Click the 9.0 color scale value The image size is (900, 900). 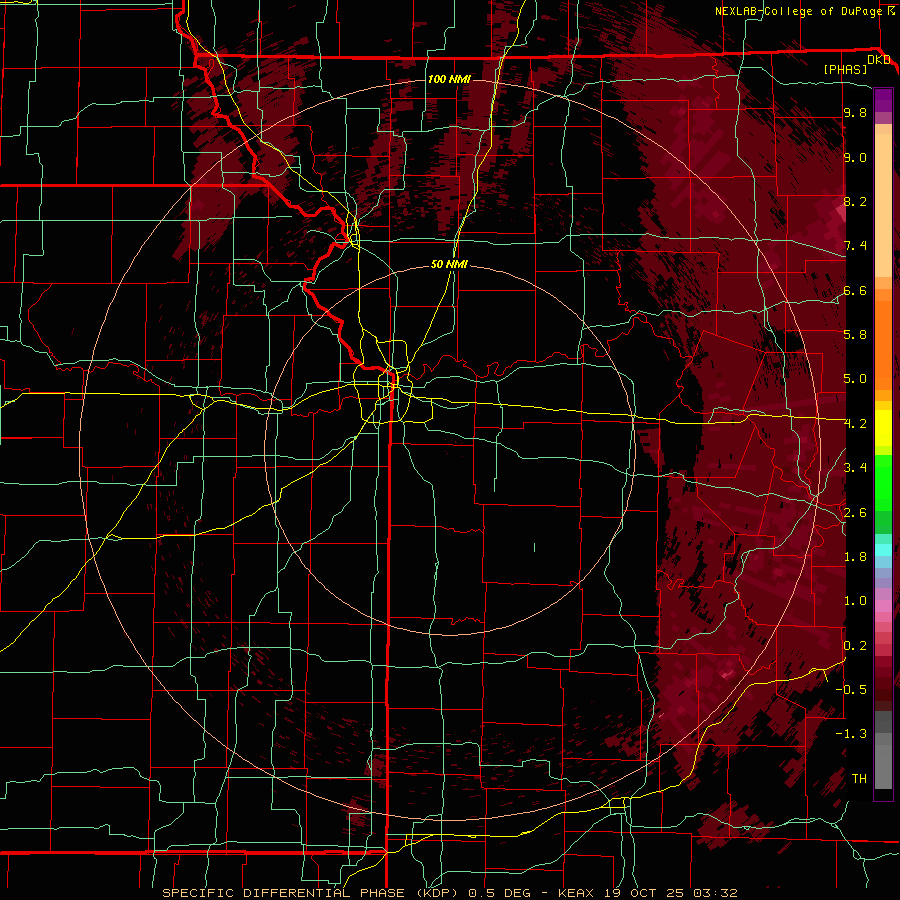pyautogui.click(x=855, y=157)
